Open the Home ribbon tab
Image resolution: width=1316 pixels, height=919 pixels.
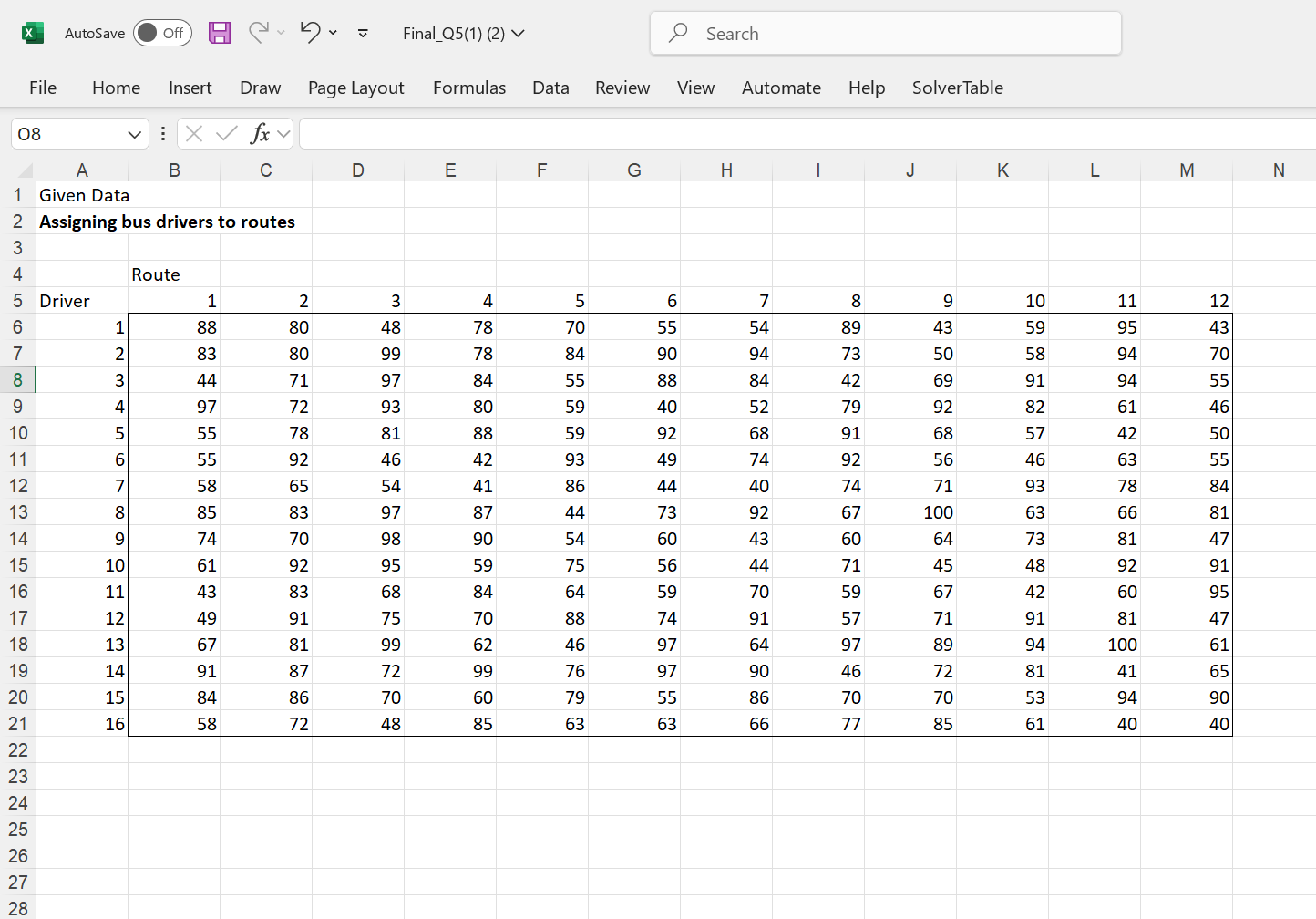coord(116,88)
